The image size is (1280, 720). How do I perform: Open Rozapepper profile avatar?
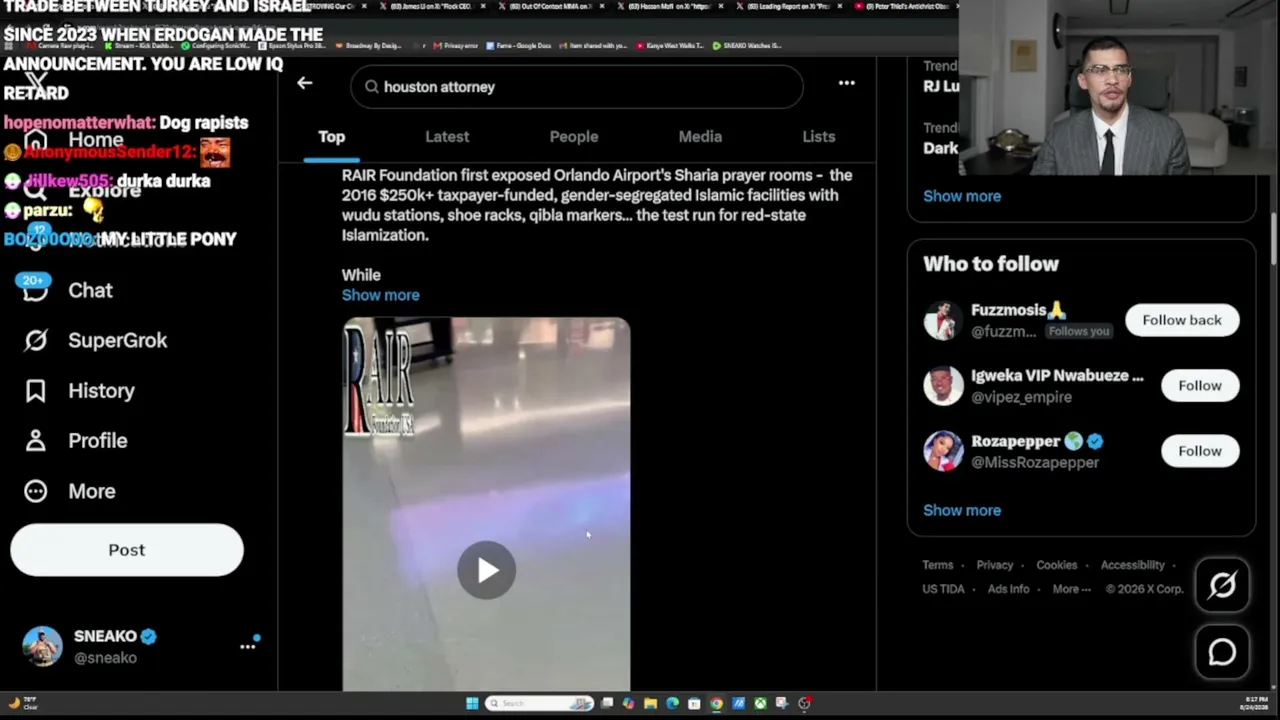pos(943,451)
